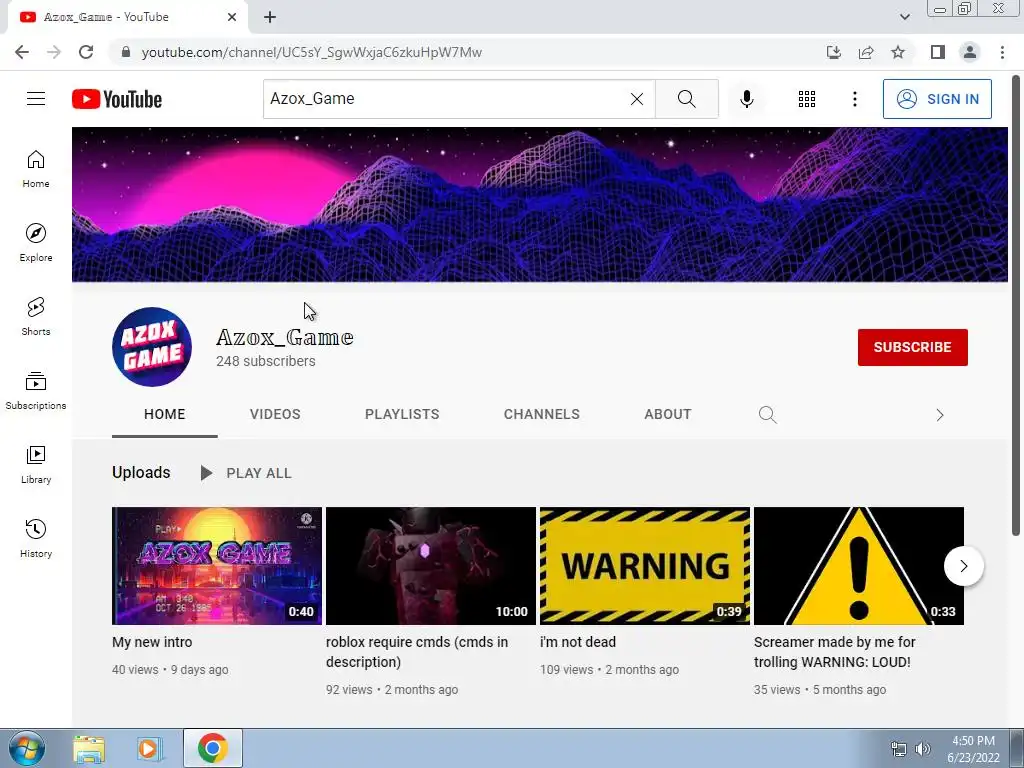Open Library in the sidebar

pos(36,464)
